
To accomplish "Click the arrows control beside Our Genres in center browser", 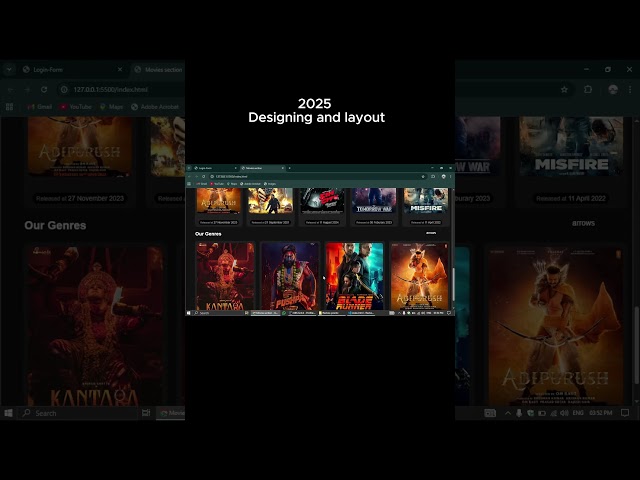I will (431, 233).
